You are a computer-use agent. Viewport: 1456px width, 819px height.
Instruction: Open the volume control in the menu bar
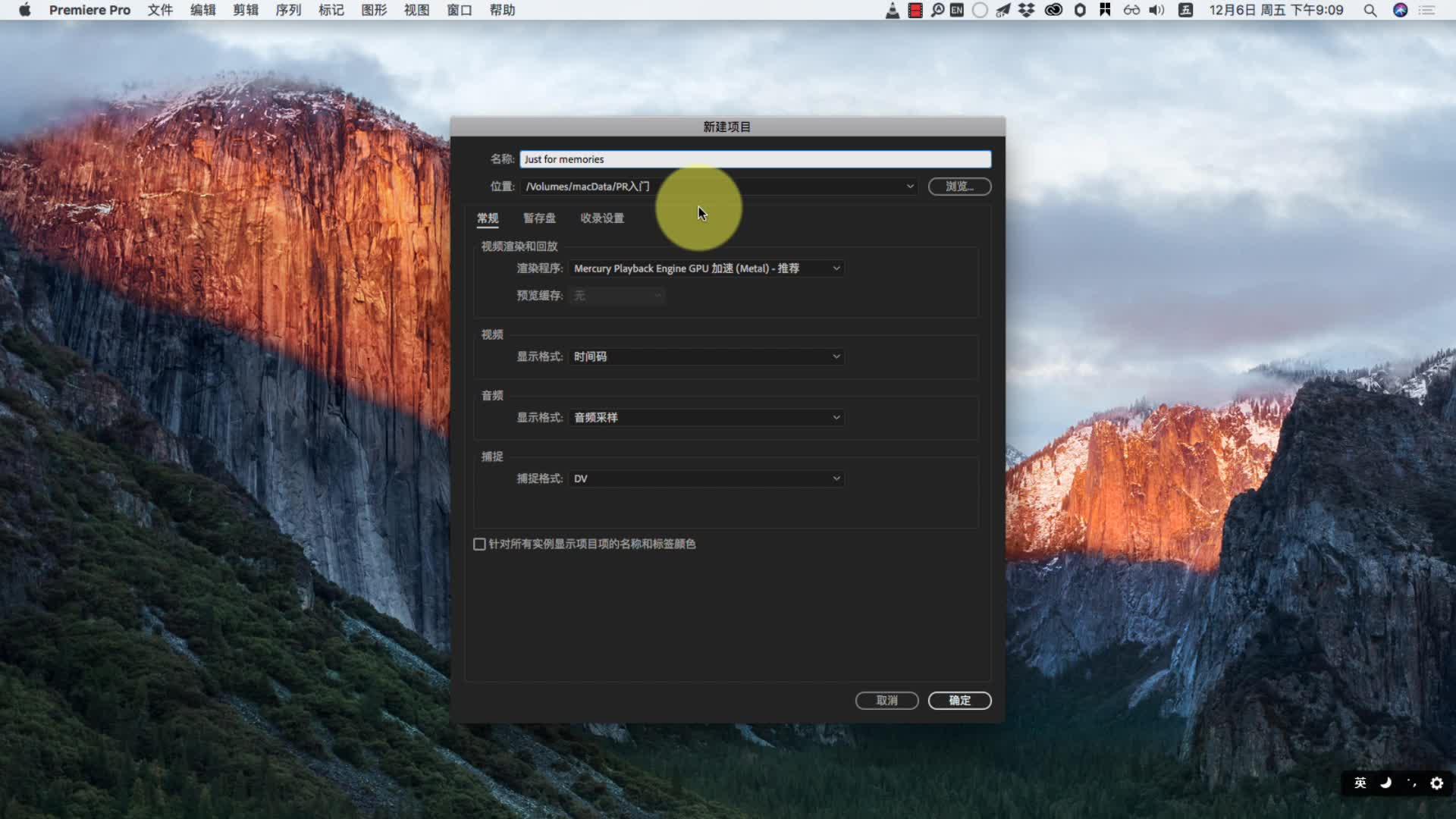pos(1156,10)
